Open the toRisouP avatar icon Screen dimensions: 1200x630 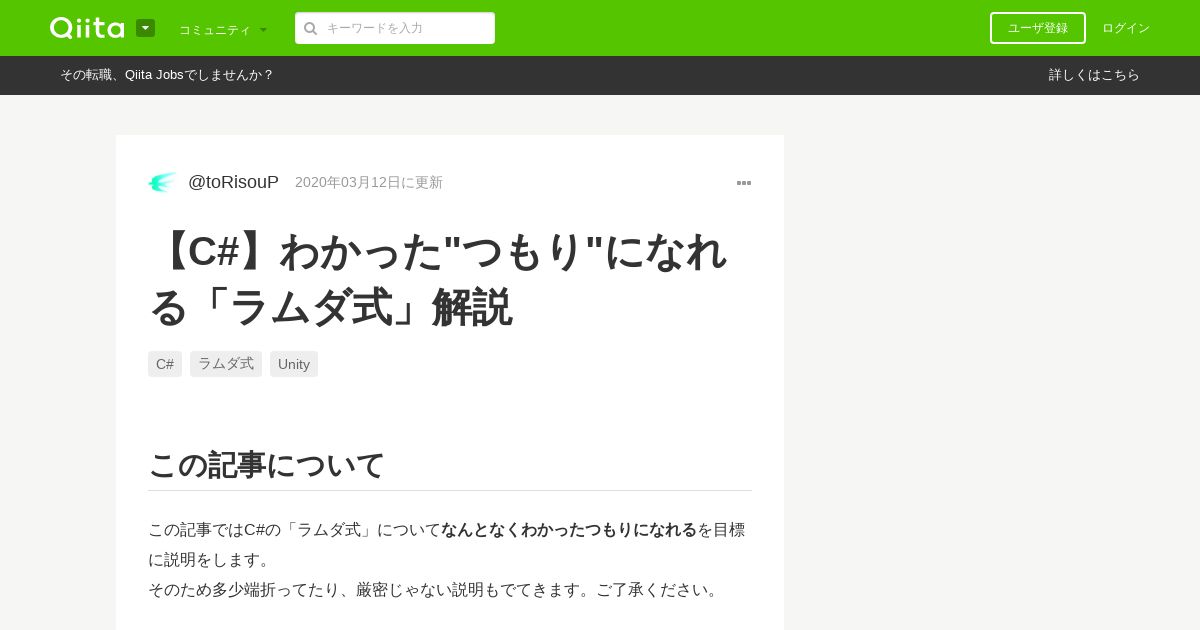[162, 182]
